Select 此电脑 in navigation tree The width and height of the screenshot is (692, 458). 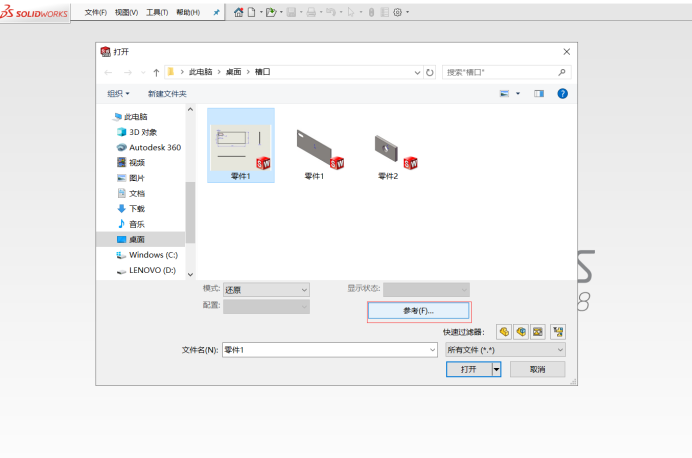(131, 116)
